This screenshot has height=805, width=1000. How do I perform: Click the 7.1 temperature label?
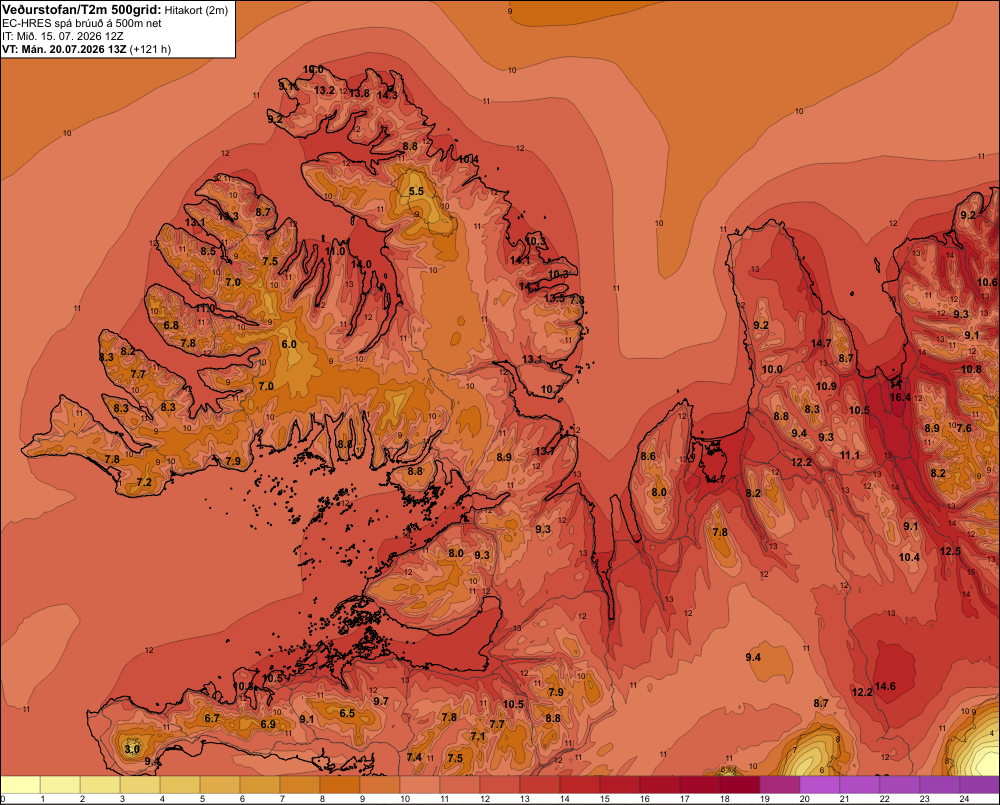(478, 736)
